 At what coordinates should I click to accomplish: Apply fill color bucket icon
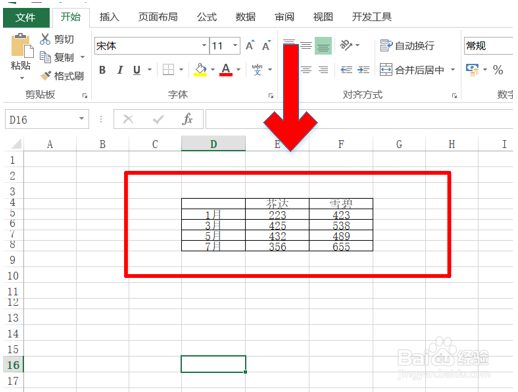tap(200, 70)
